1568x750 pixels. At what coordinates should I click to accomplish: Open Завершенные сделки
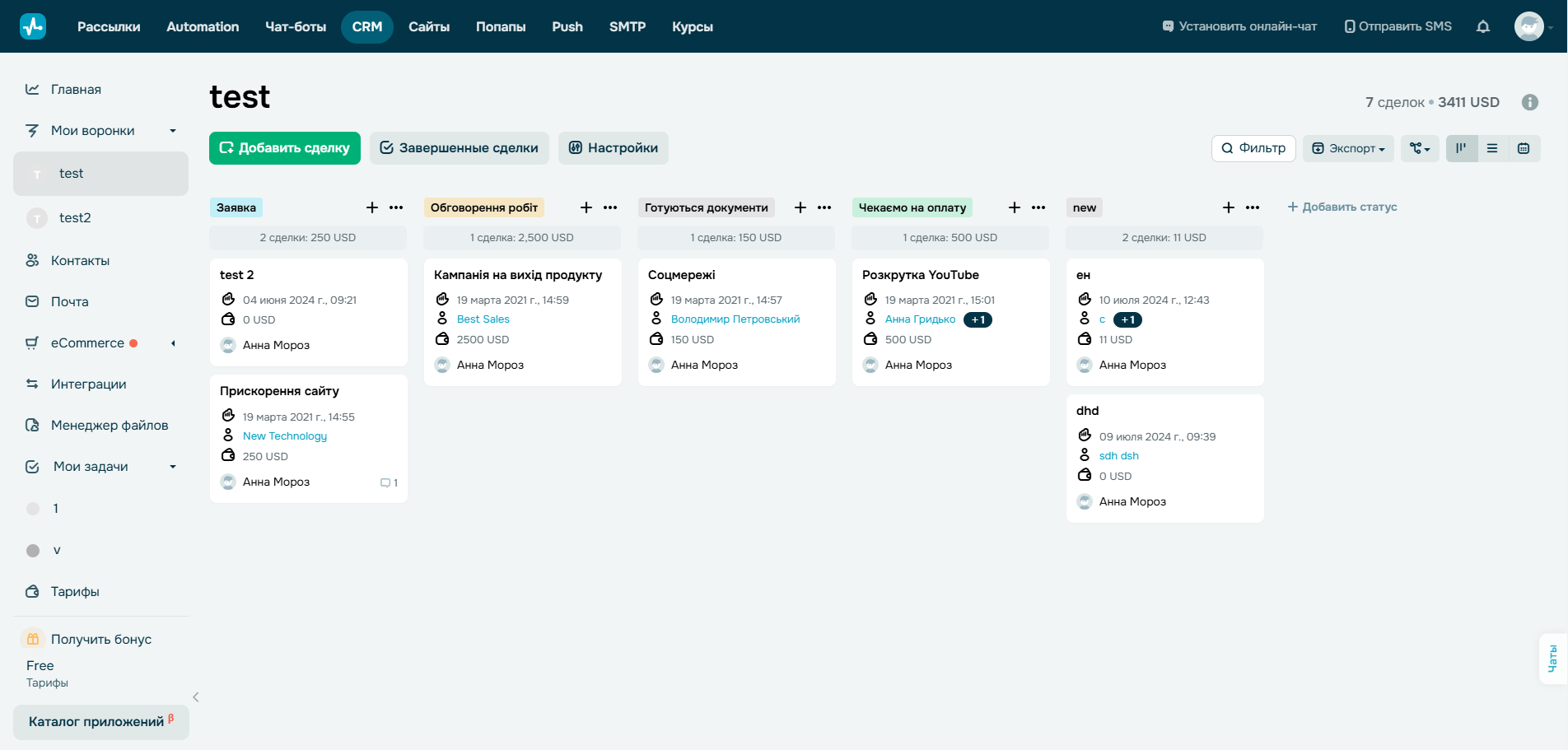[459, 148]
